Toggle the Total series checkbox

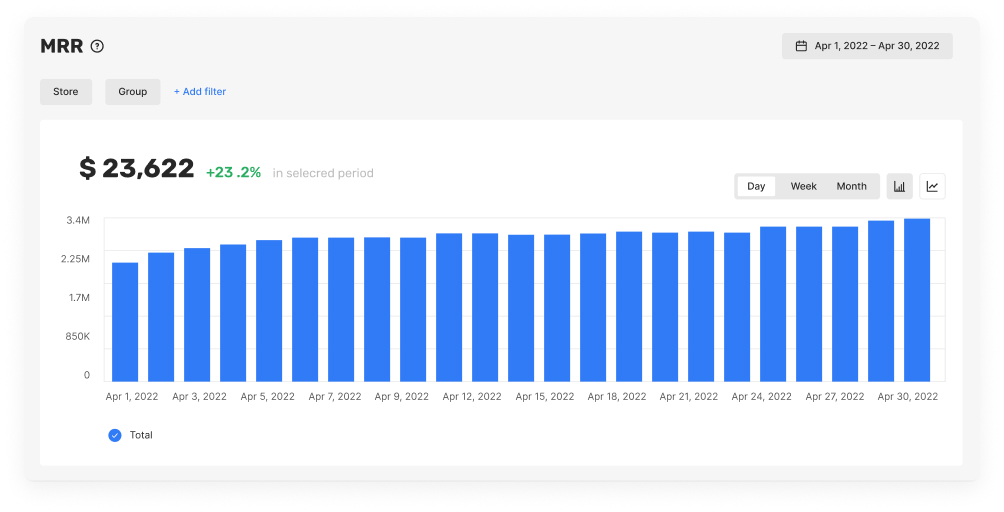[115, 435]
